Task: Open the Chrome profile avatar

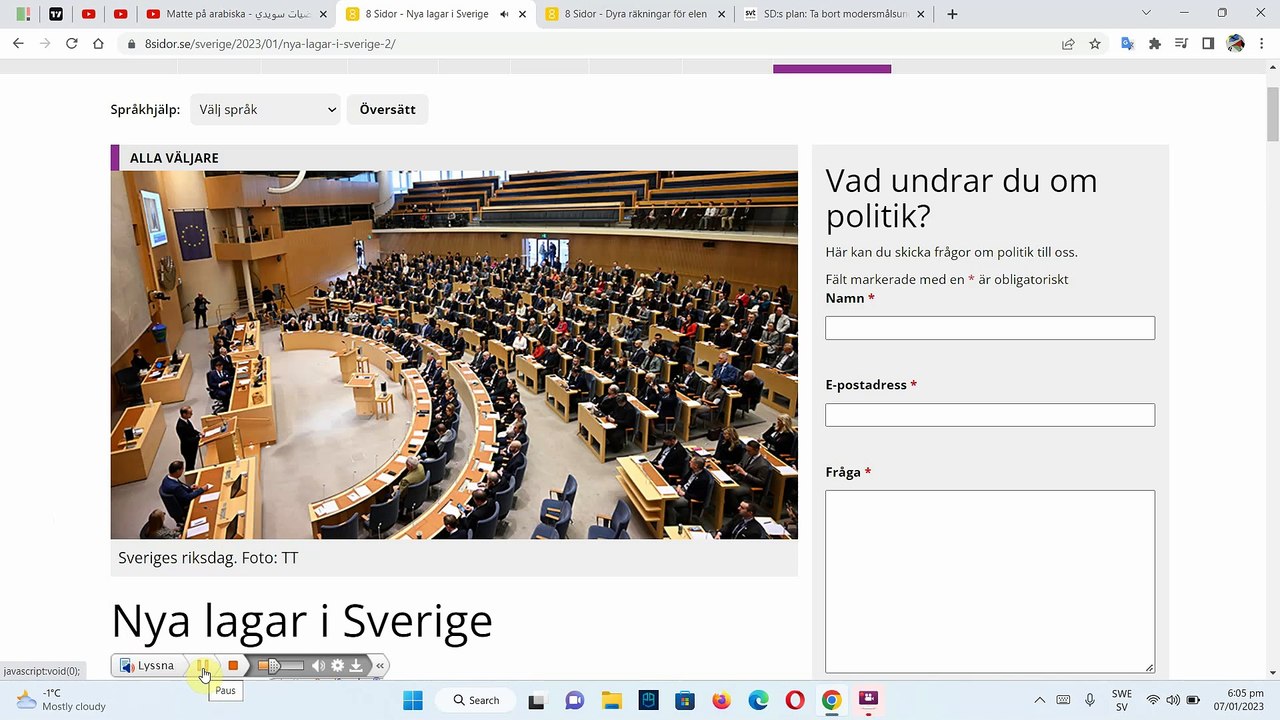Action: [x=1236, y=44]
